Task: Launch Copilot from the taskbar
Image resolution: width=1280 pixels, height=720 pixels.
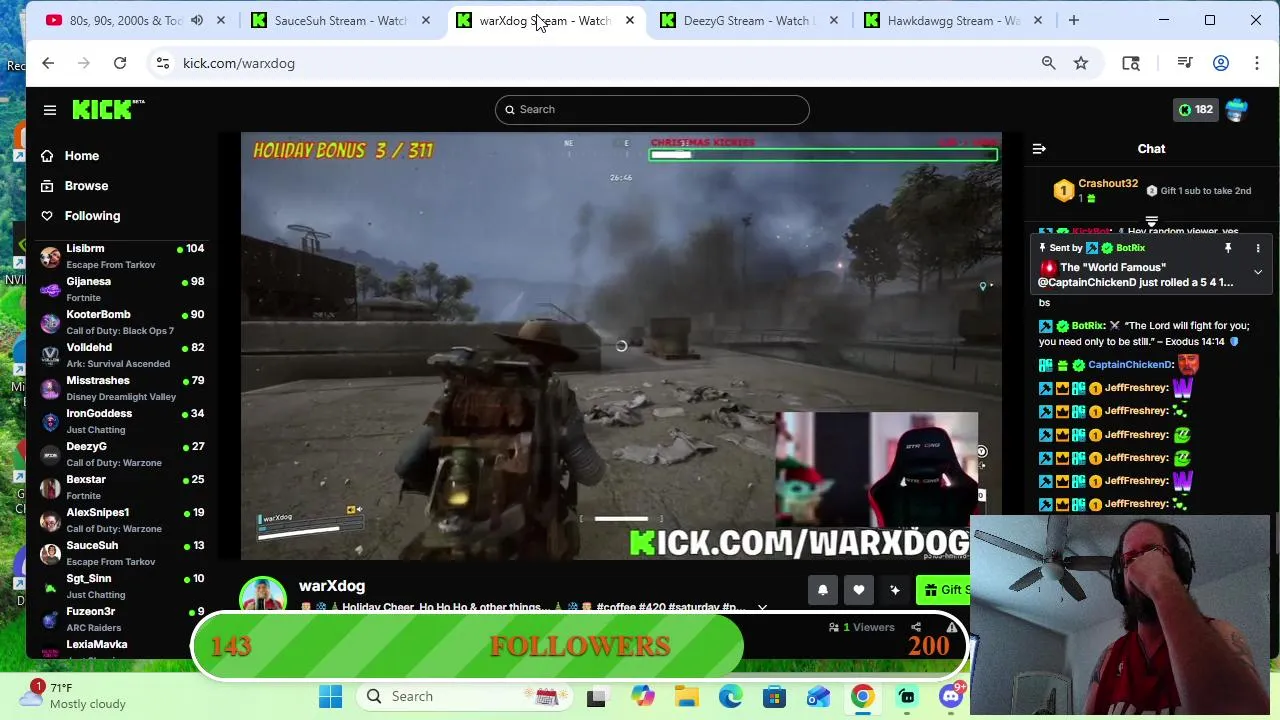Action: [642, 697]
